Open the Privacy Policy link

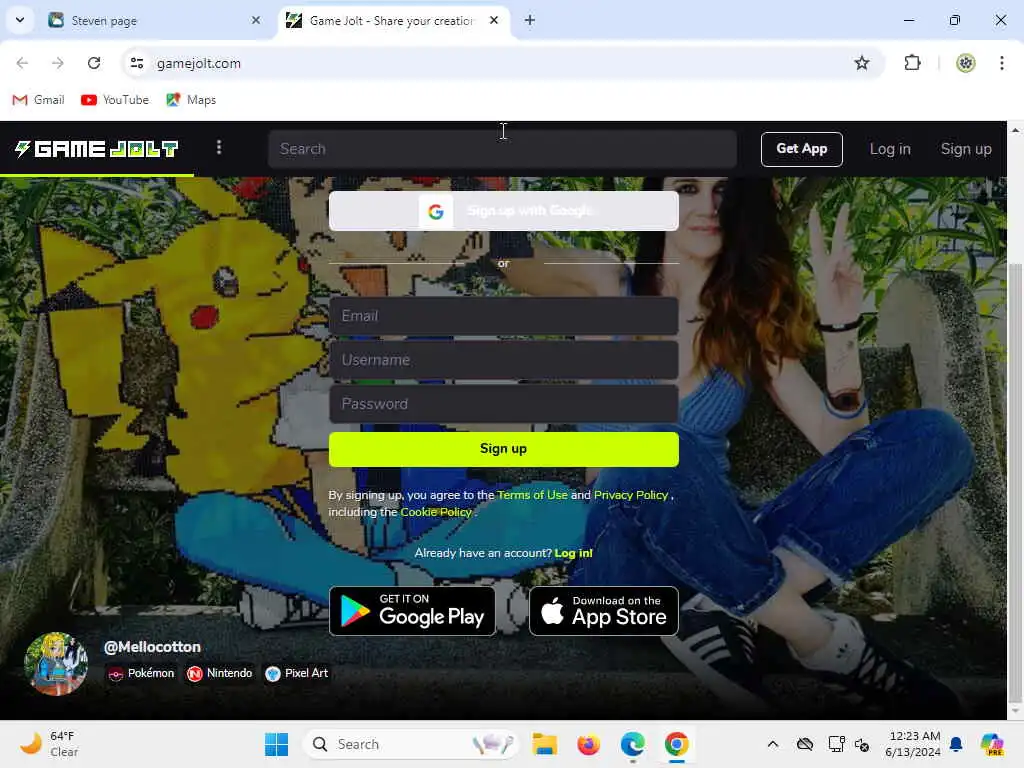click(631, 495)
